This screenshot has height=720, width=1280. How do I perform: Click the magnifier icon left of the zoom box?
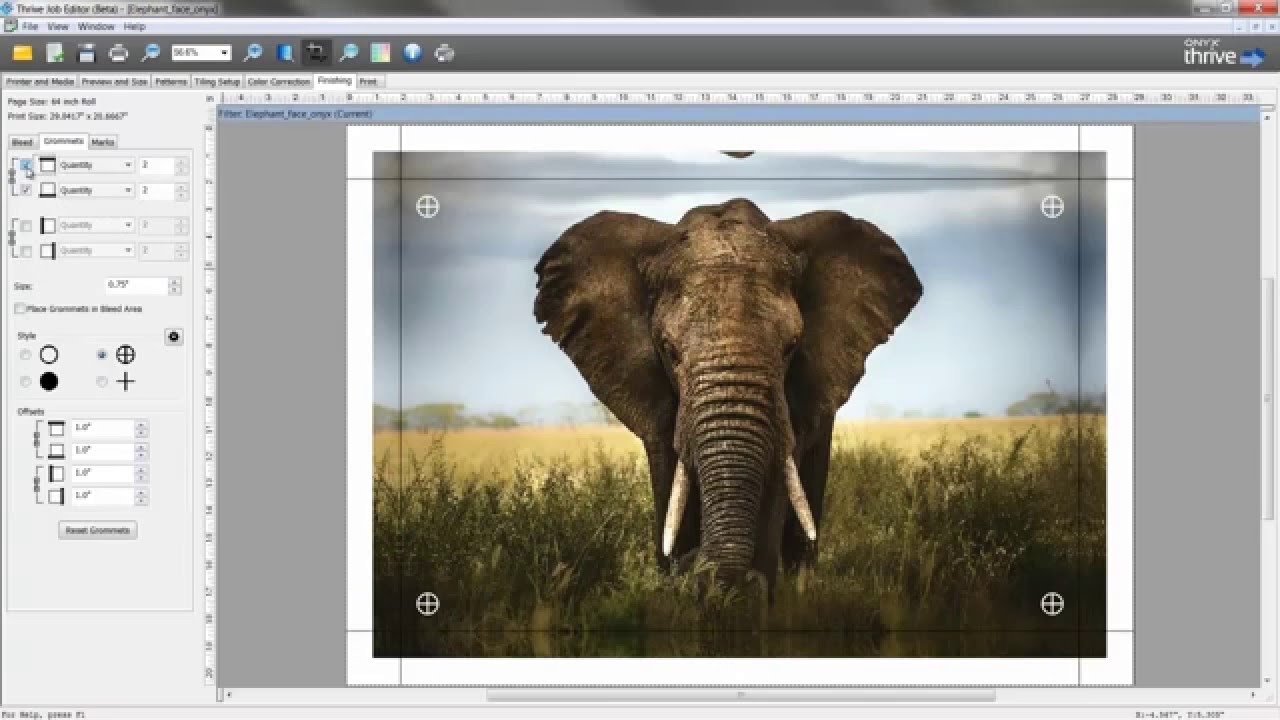pyautogui.click(x=151, y=53)
